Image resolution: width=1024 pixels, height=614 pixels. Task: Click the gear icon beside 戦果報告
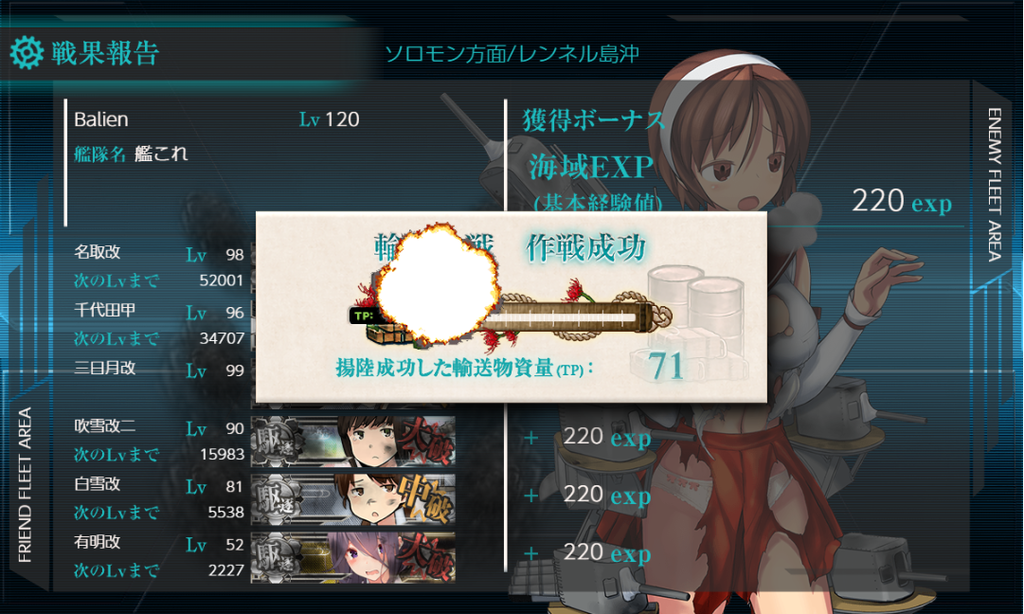coord(27,53)
